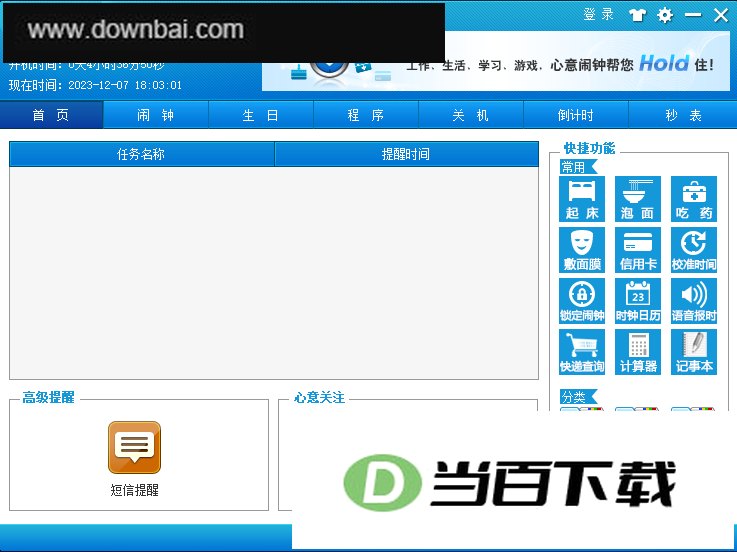The image size is (737, 552).
Task: Minimize the 心意闹钟 window
Action: [x=693, y=15]
